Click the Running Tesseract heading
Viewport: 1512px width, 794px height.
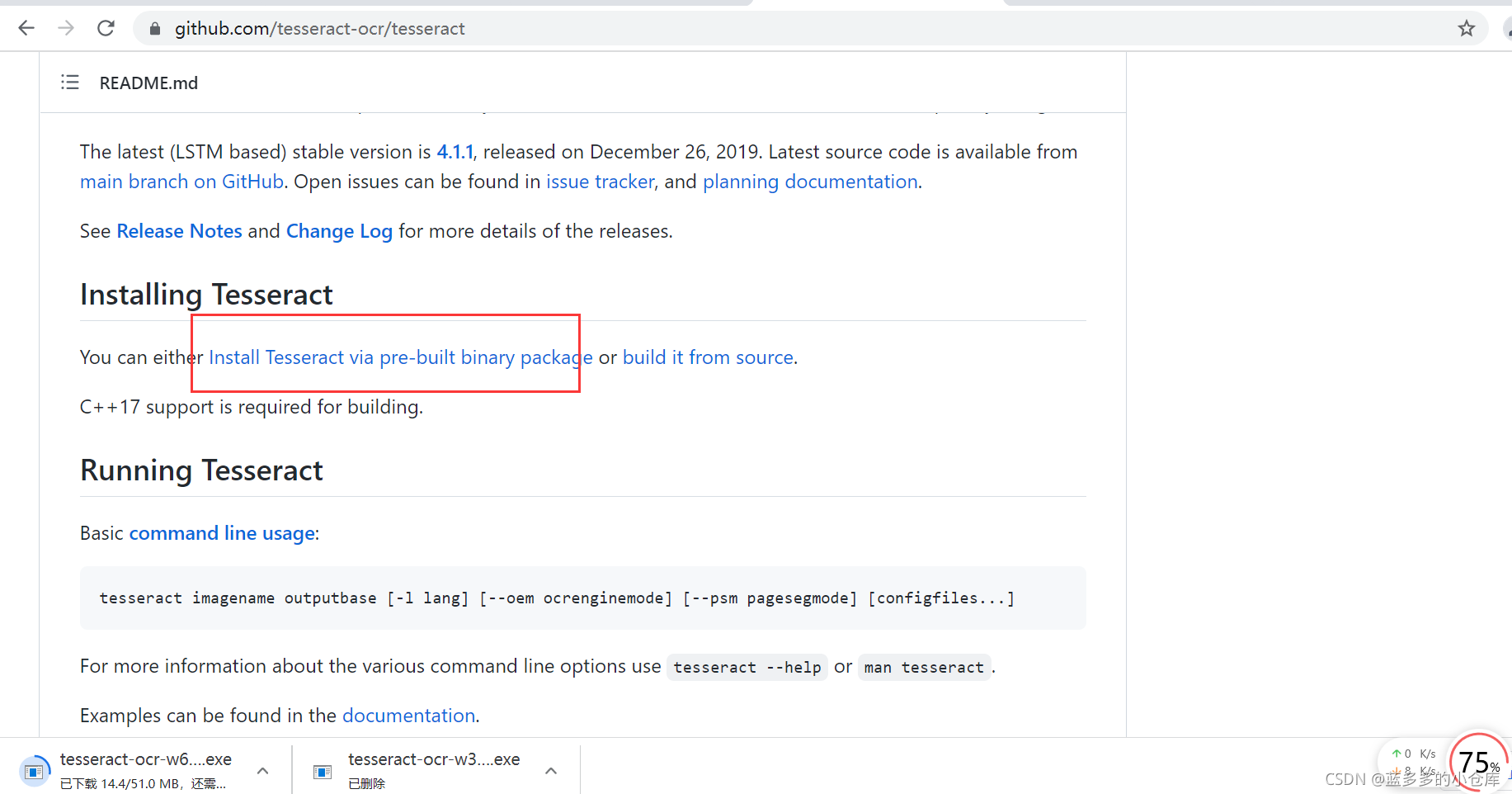coord(201,470)
